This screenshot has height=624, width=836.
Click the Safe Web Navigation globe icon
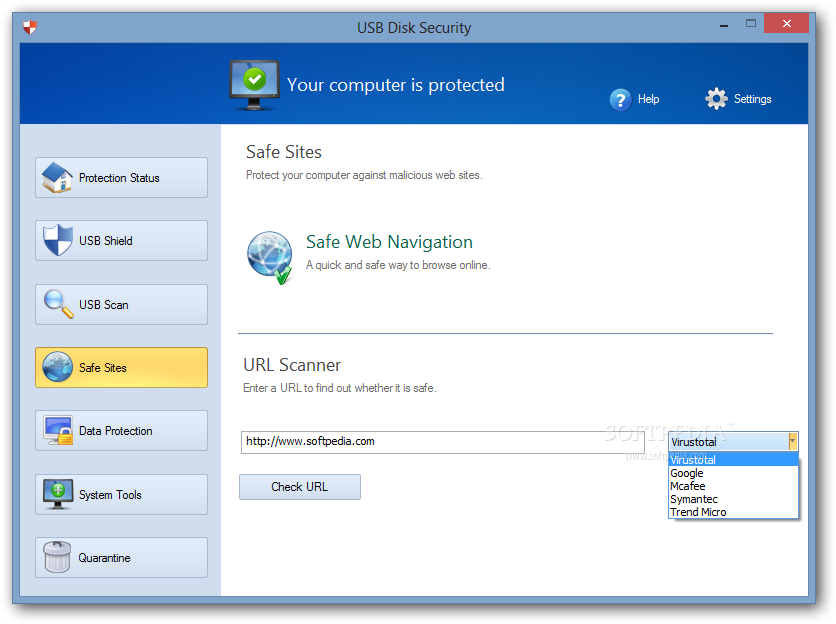270,258
